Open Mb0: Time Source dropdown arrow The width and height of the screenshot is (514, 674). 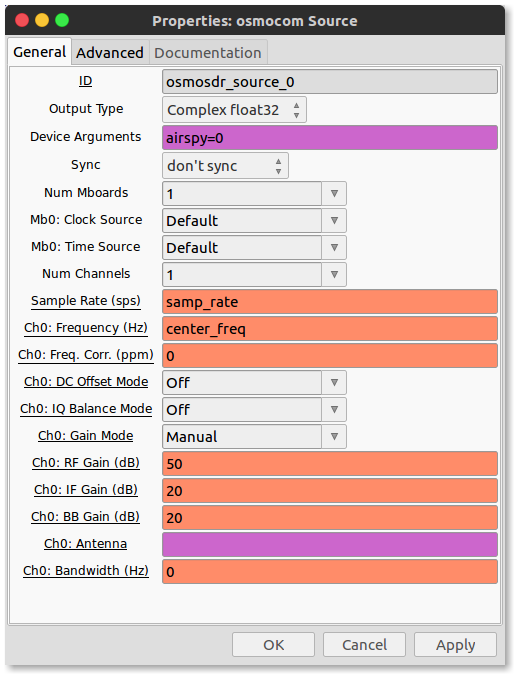tap(334, 248)
